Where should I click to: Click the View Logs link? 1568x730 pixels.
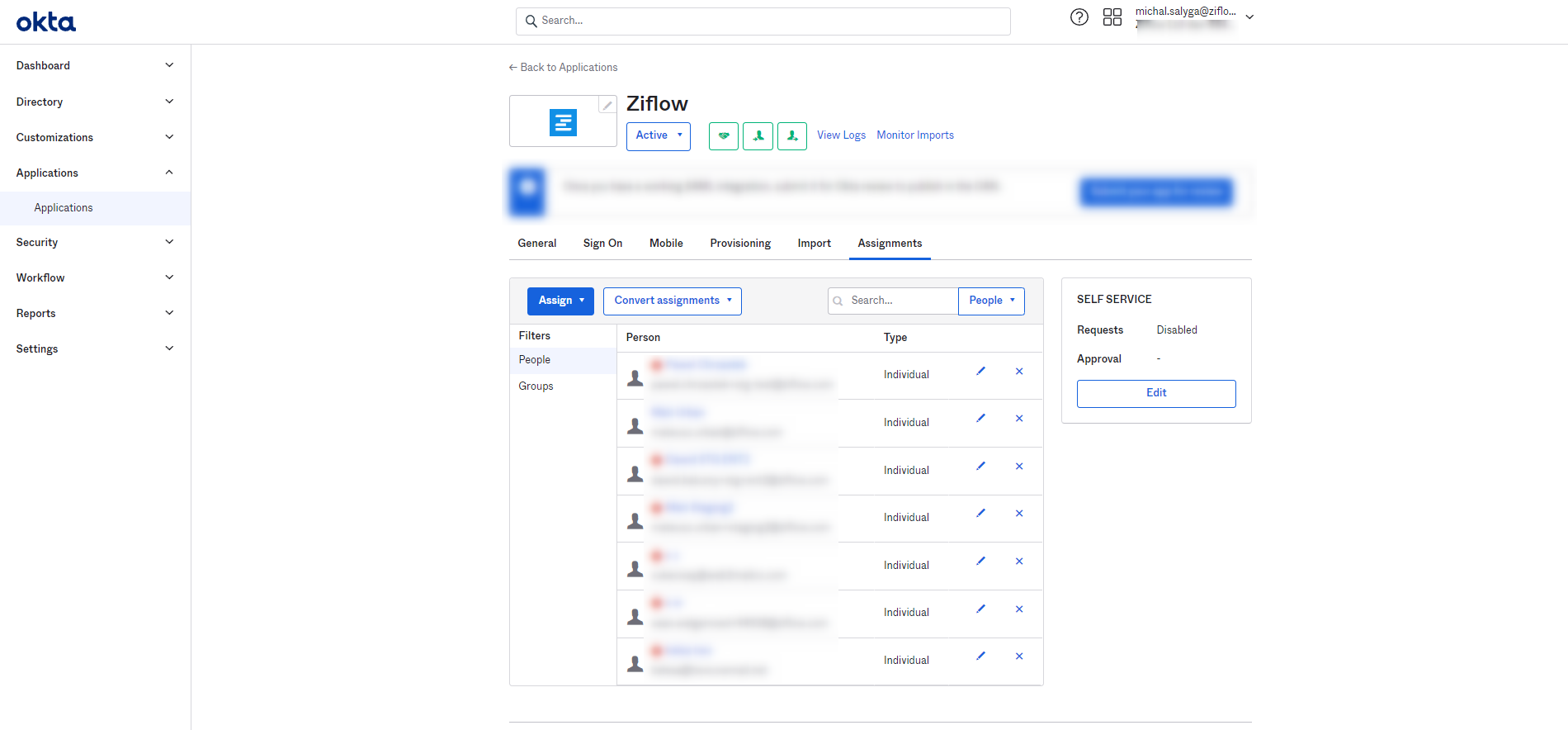[841, 135]
